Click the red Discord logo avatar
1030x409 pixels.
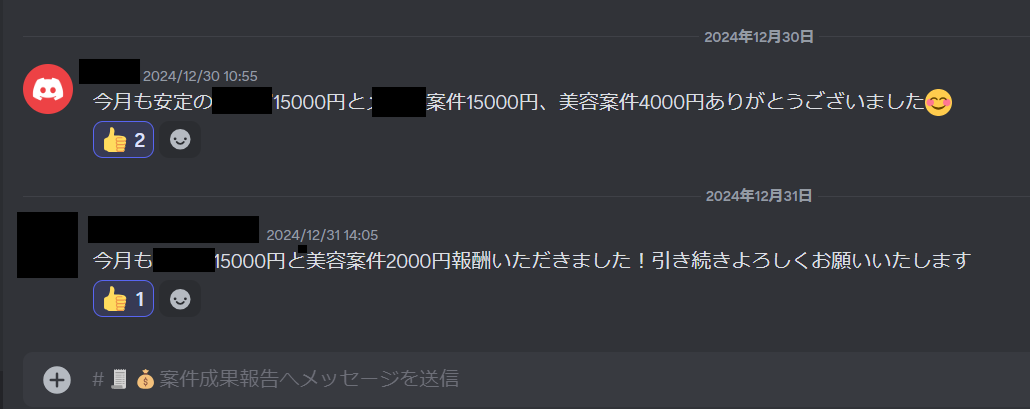coord(47,89)
